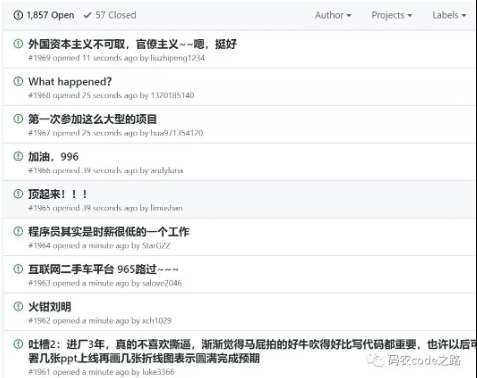Open issue "第一次参加这么大型的项目"

(x=92, y=119)
